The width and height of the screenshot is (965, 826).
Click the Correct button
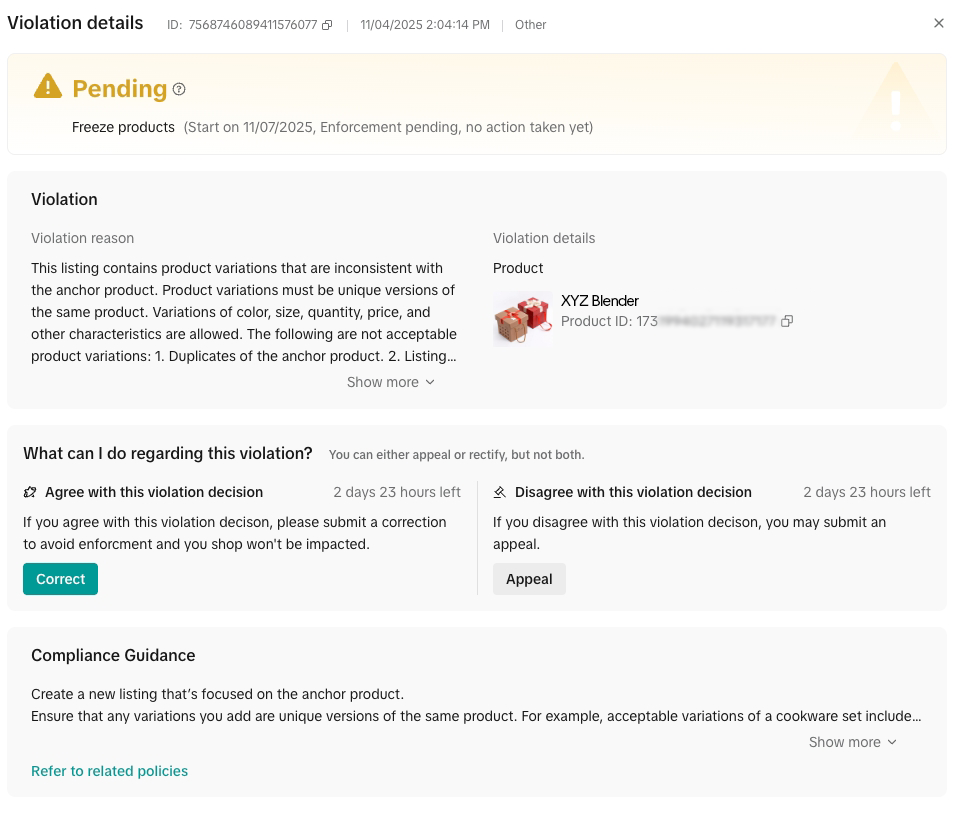pyautogui.click(x=60, y=579)
